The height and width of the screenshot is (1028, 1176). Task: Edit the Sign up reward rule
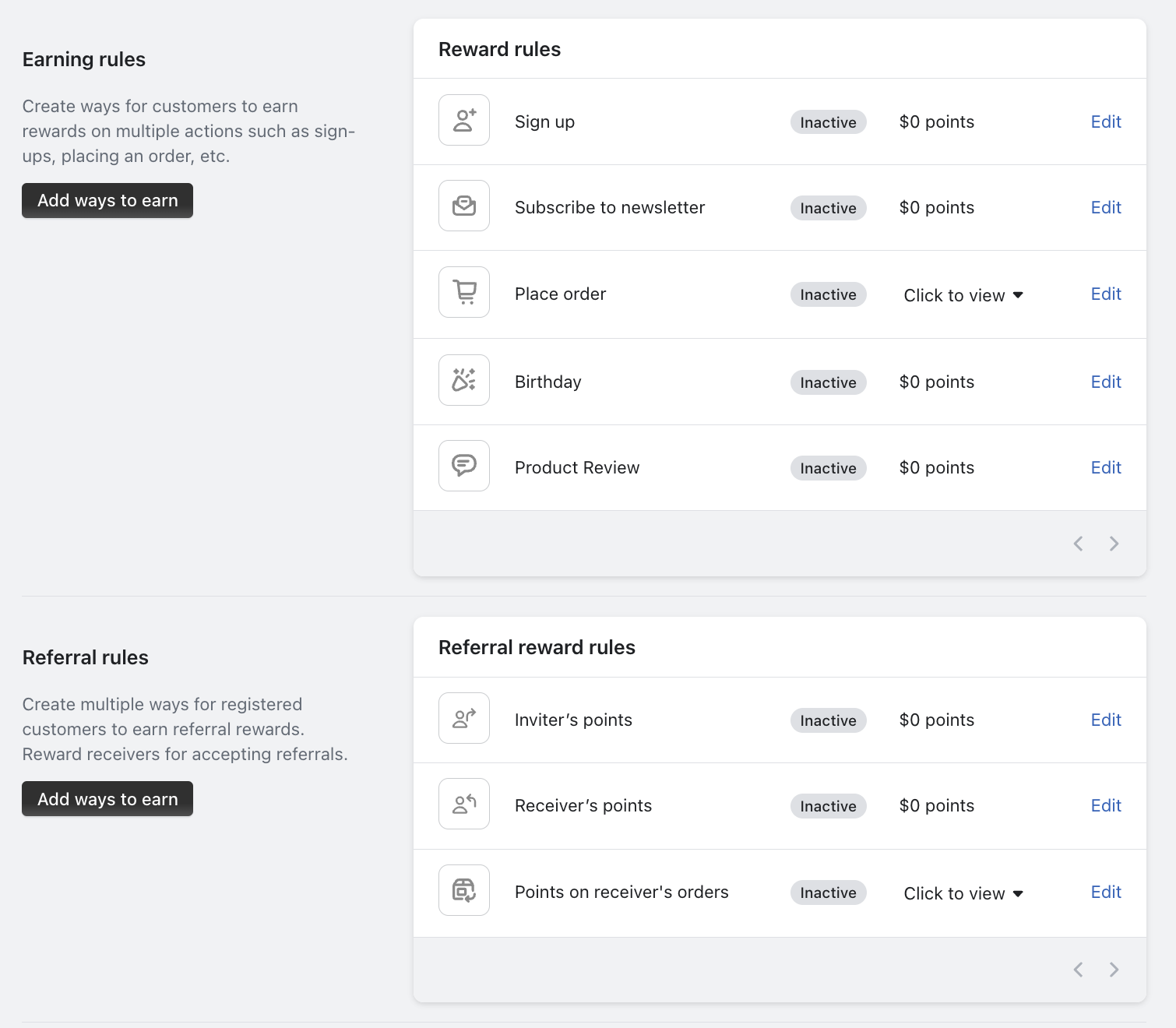pyautogui.click(x=1106, y=121)
